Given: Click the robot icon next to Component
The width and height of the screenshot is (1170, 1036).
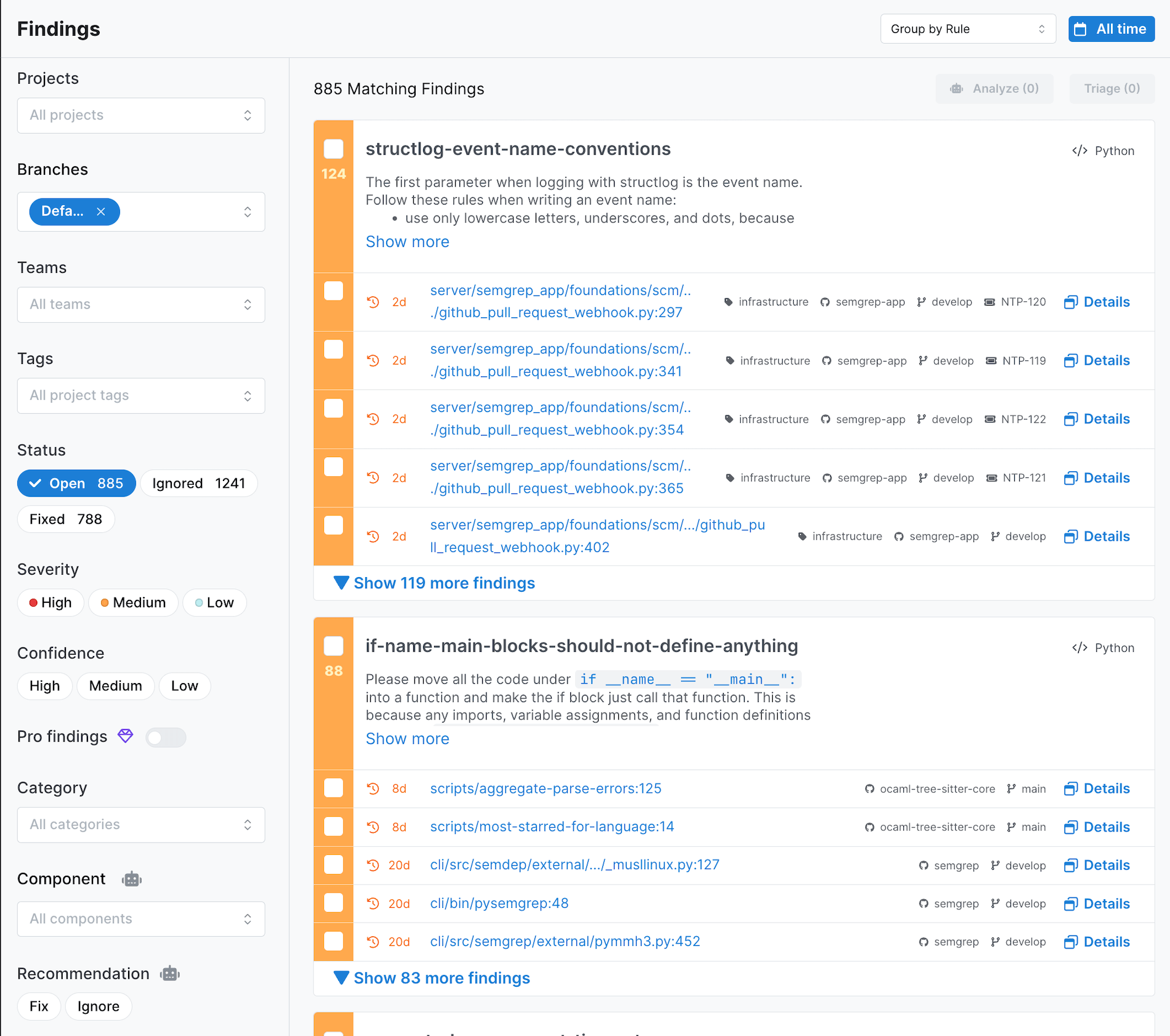Looking at the screenshot, I should (132, 879).
